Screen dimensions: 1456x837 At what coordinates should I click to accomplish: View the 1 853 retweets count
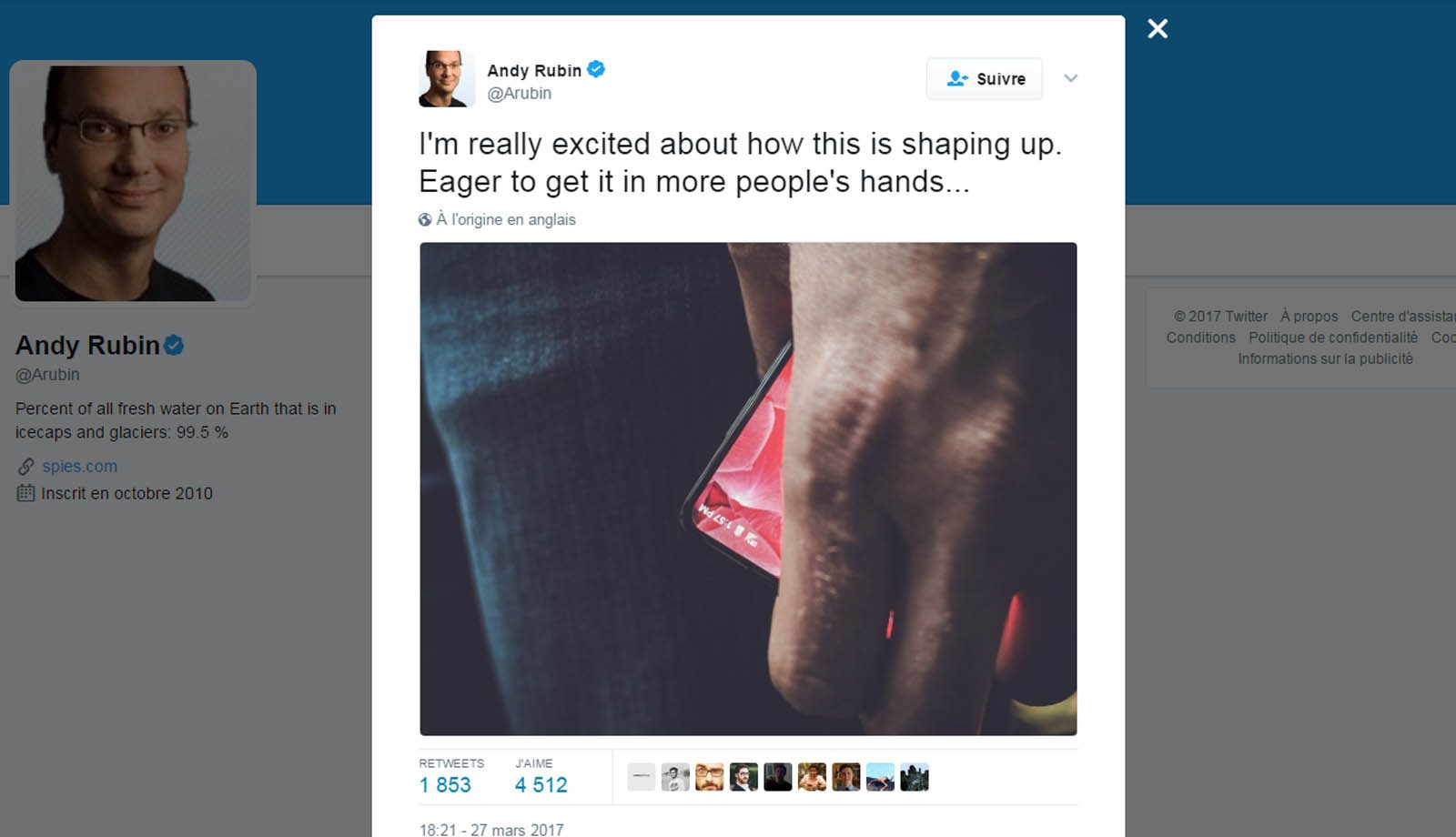pyautogui.click(x=445, y=785)
